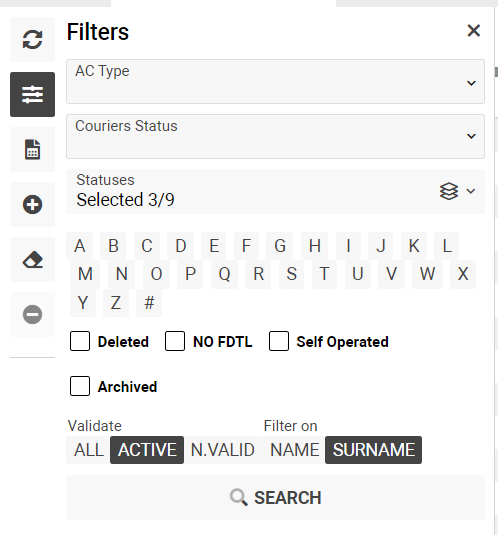This screenshot has height=535, width=498.
Task: Toggle the filters sliders icon
Action: coord(32,95)
